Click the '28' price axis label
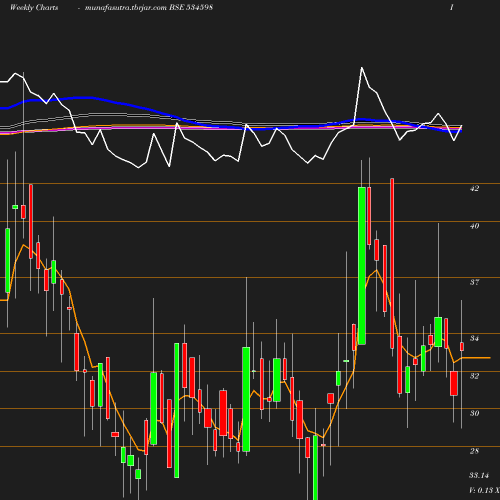 (x=474, y=451)
